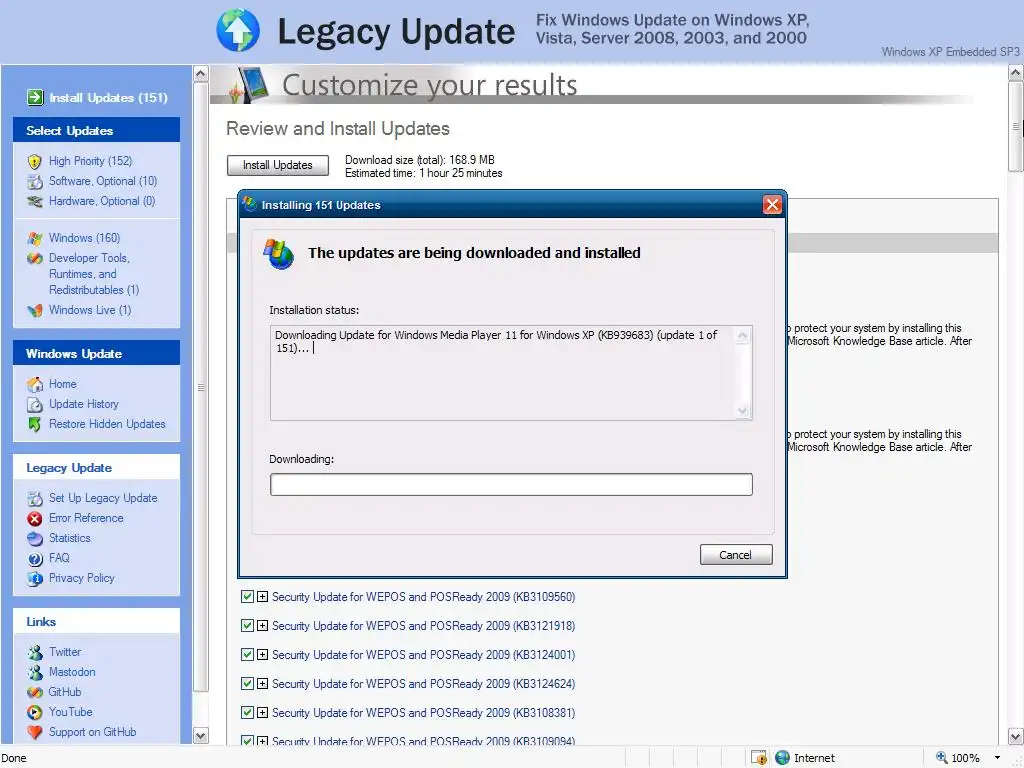Click the Update History icon
Screen dimensions: 1024x768
pos(35,404)
